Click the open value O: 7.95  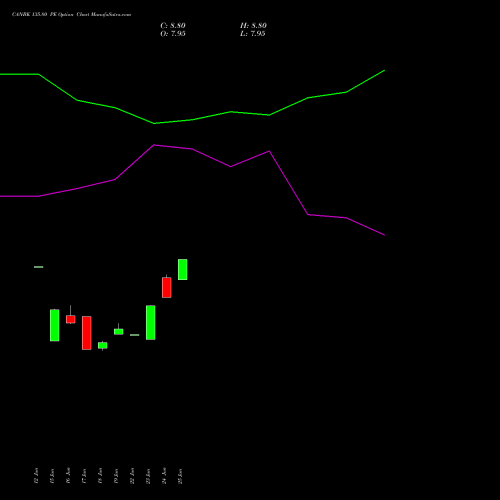(173, 34)
